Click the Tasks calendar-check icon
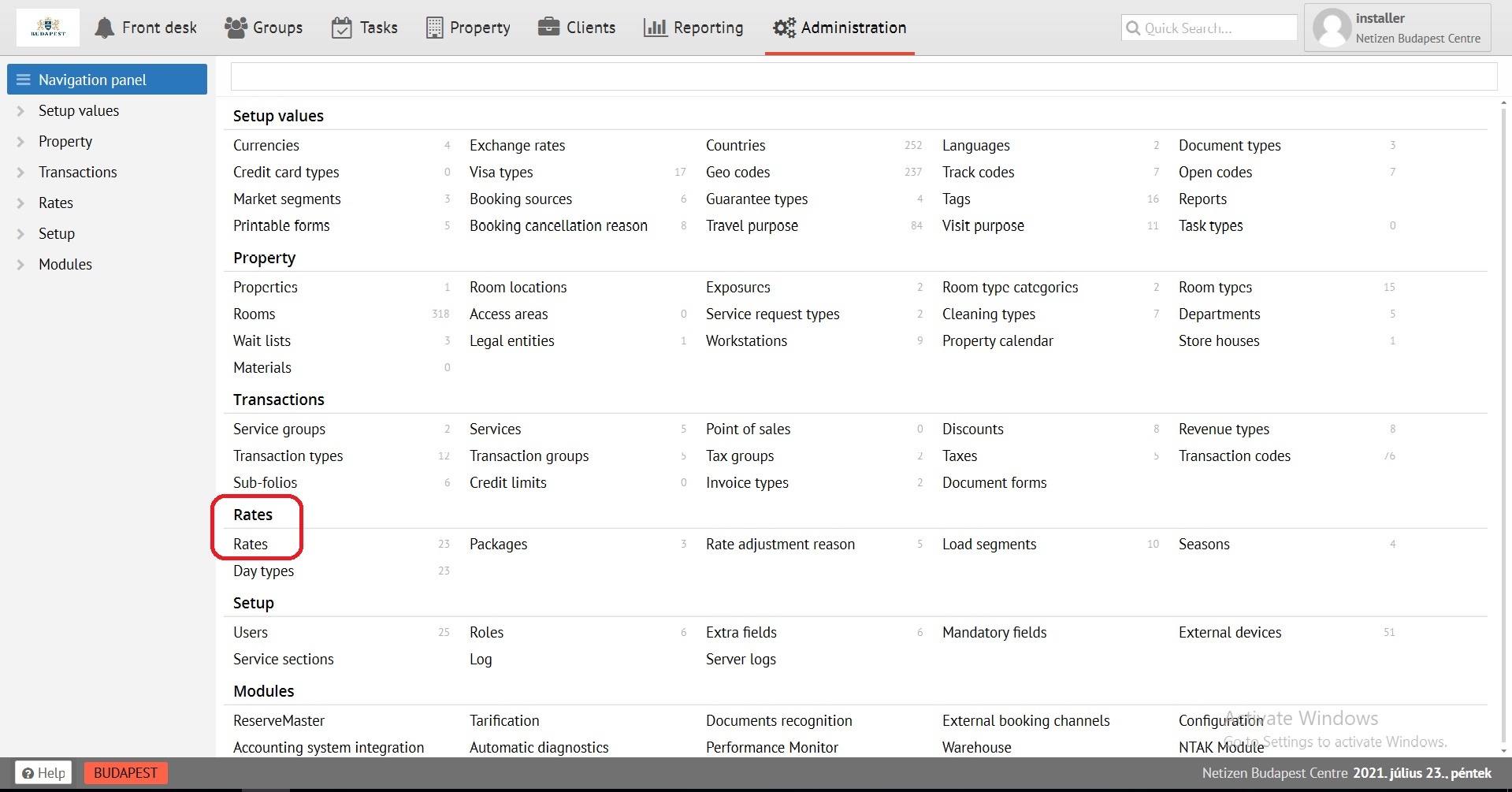 [341, 28]
